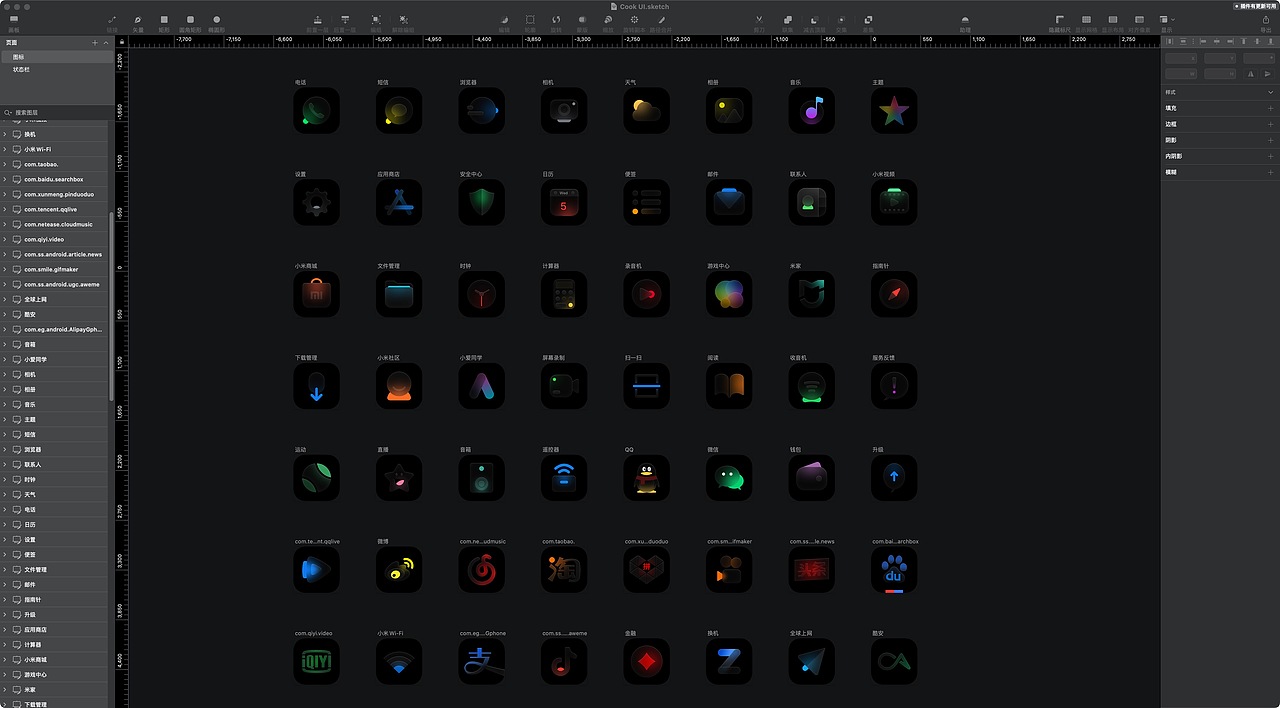Click the 剪刀 scissors tool
Viewport: 1280px width, 708px height.
(x=759, y=19)
